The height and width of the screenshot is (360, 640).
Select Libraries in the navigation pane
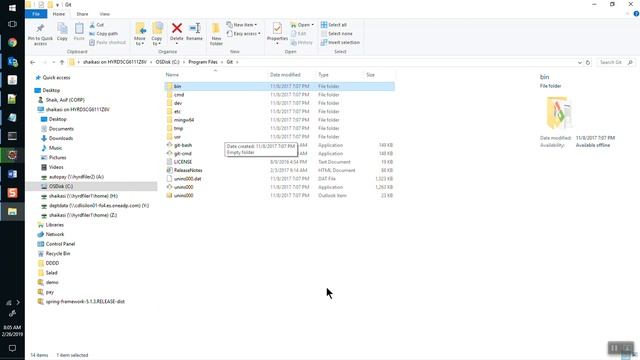55,225
